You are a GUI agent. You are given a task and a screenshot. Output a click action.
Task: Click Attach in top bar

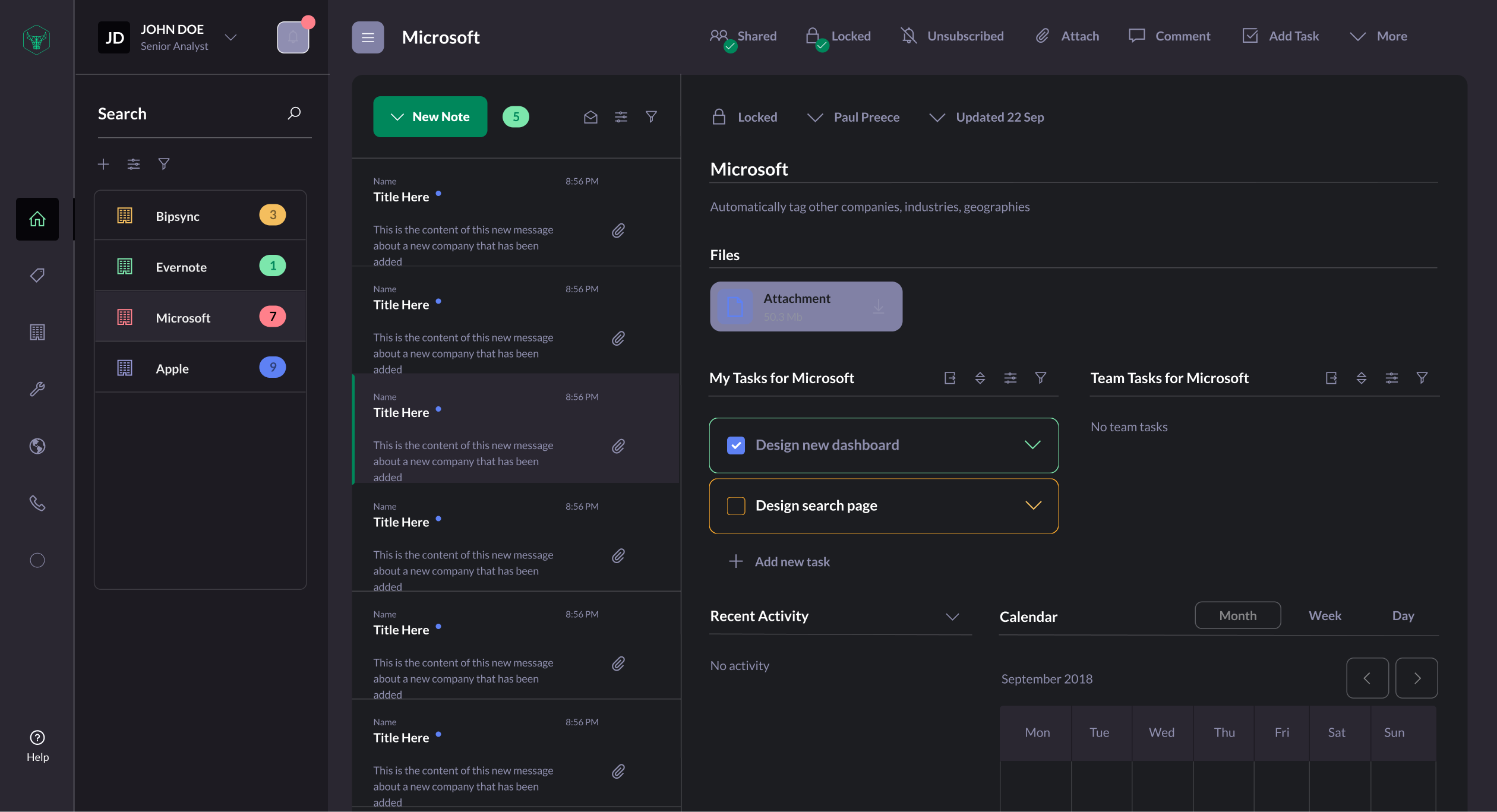click(1068, 36)
